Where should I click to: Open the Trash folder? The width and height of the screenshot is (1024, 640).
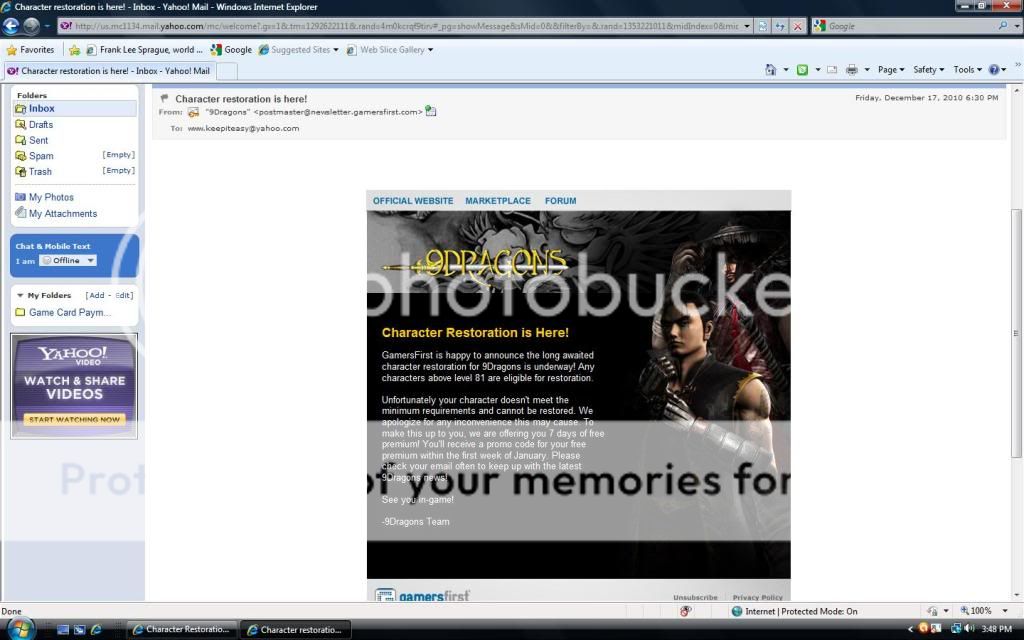click(40, 171)
